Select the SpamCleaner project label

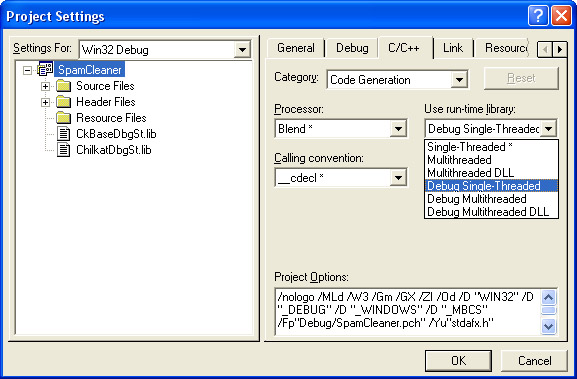pos(89,70)
